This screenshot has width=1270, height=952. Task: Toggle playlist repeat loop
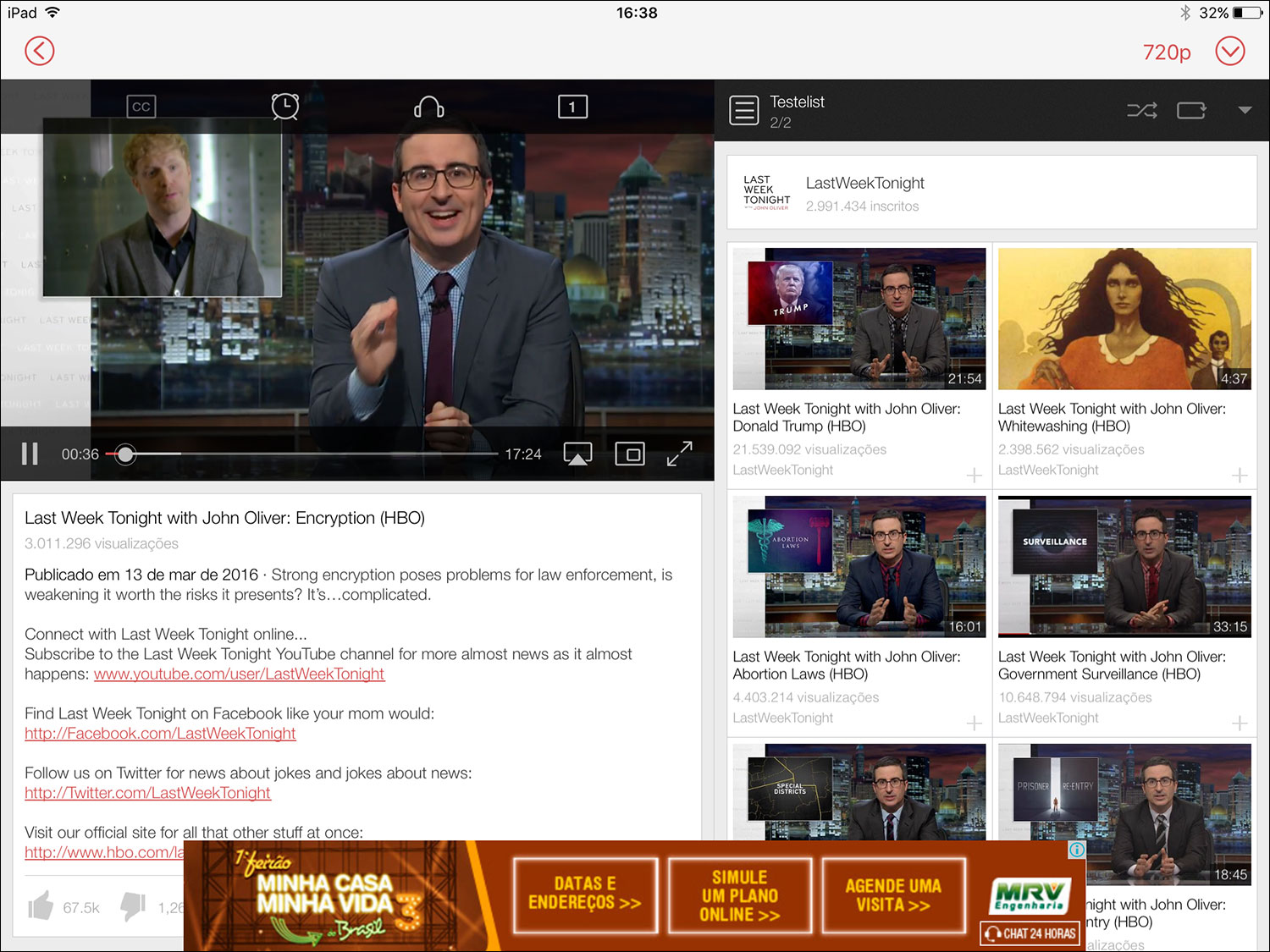point(1192,110)
